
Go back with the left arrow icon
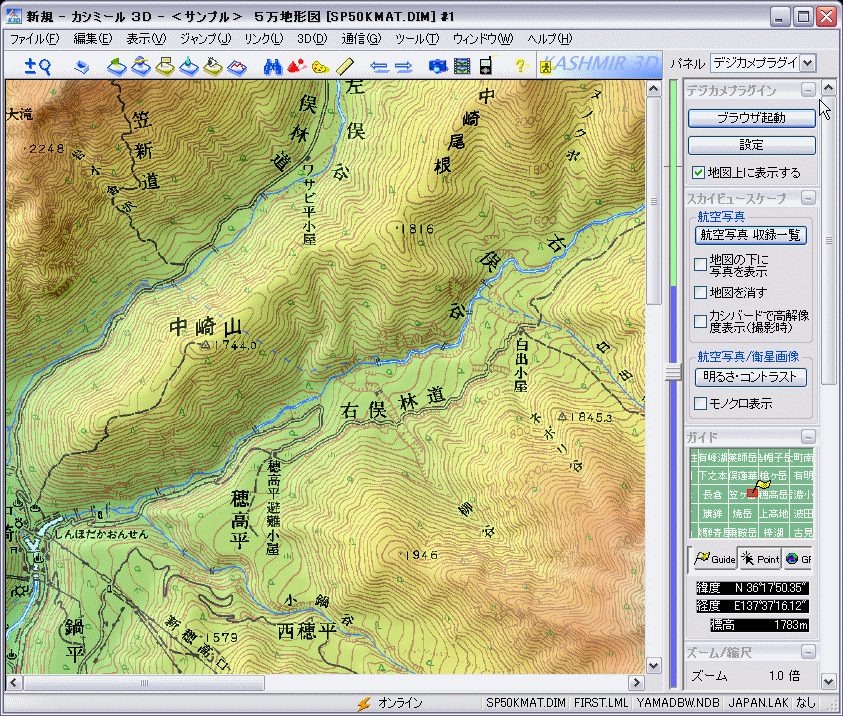point(380,67)
